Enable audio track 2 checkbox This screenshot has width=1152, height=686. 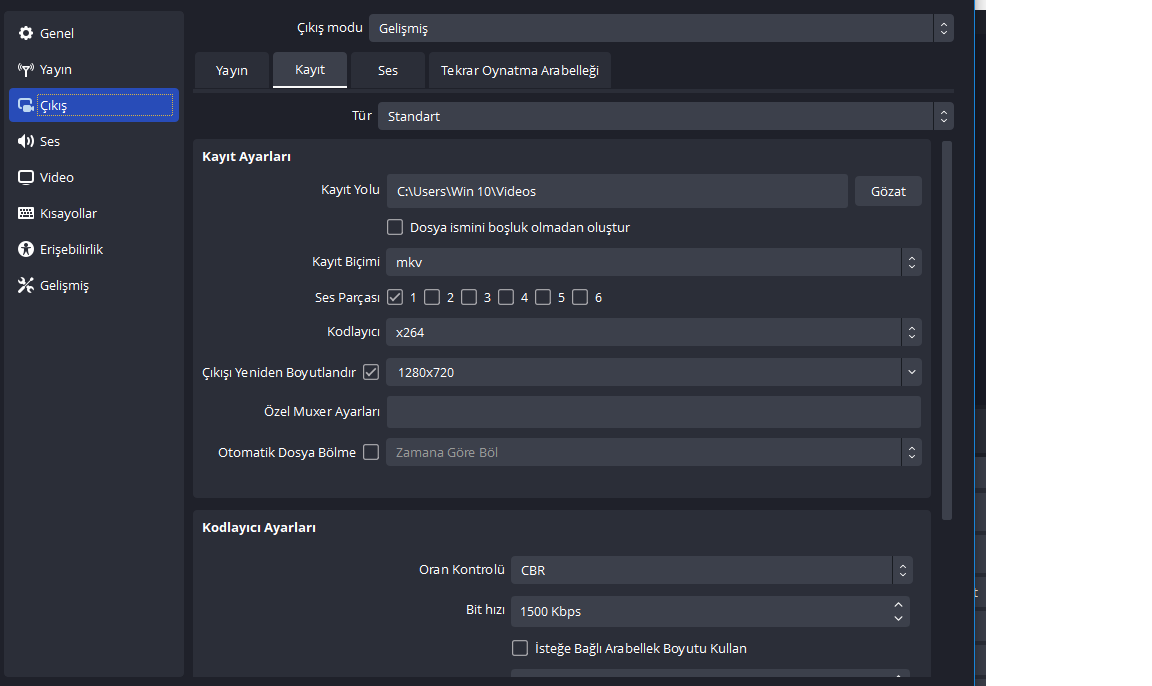click(432, 297)
